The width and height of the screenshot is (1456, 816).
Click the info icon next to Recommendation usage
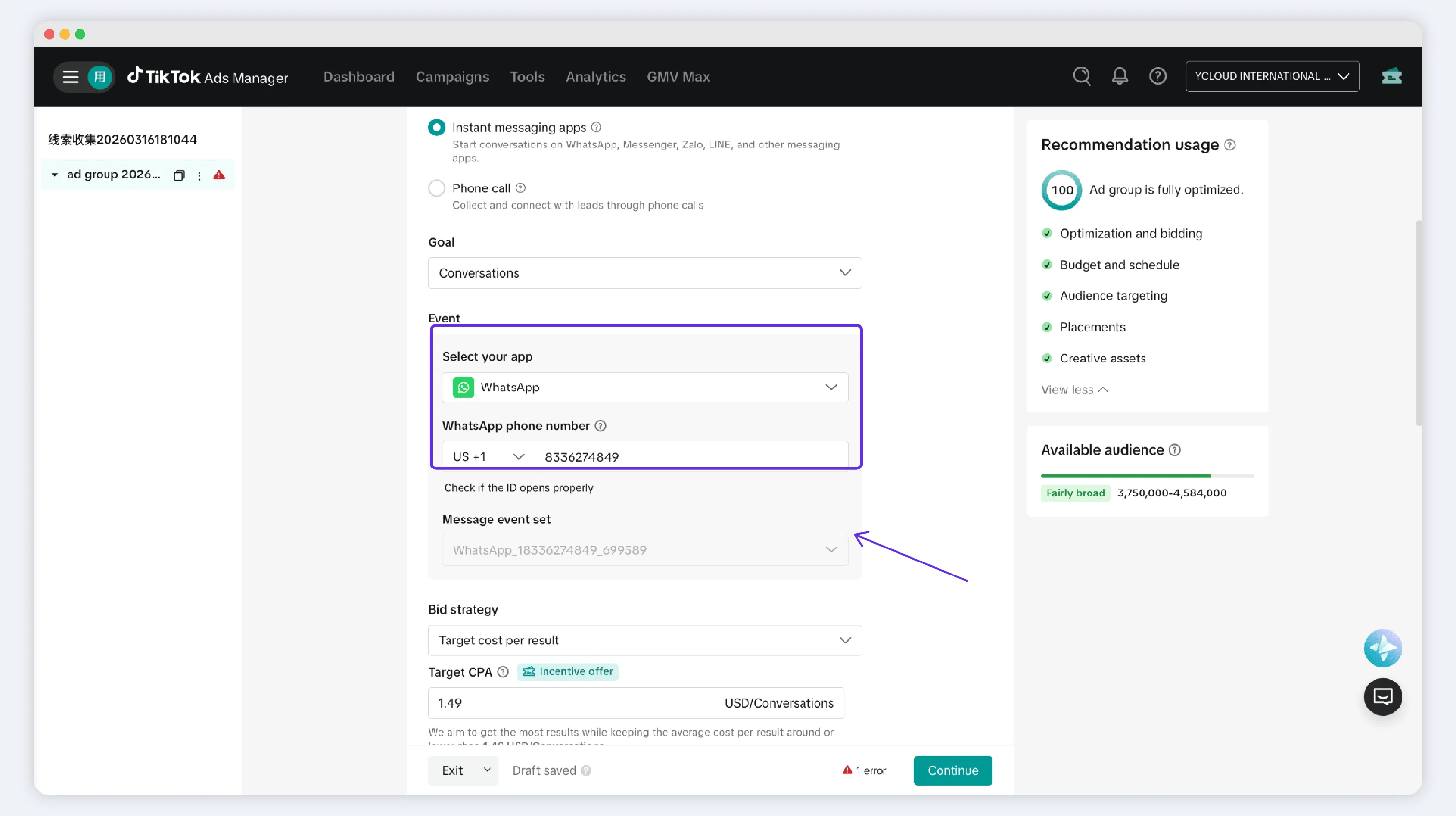coord(1229,145)
